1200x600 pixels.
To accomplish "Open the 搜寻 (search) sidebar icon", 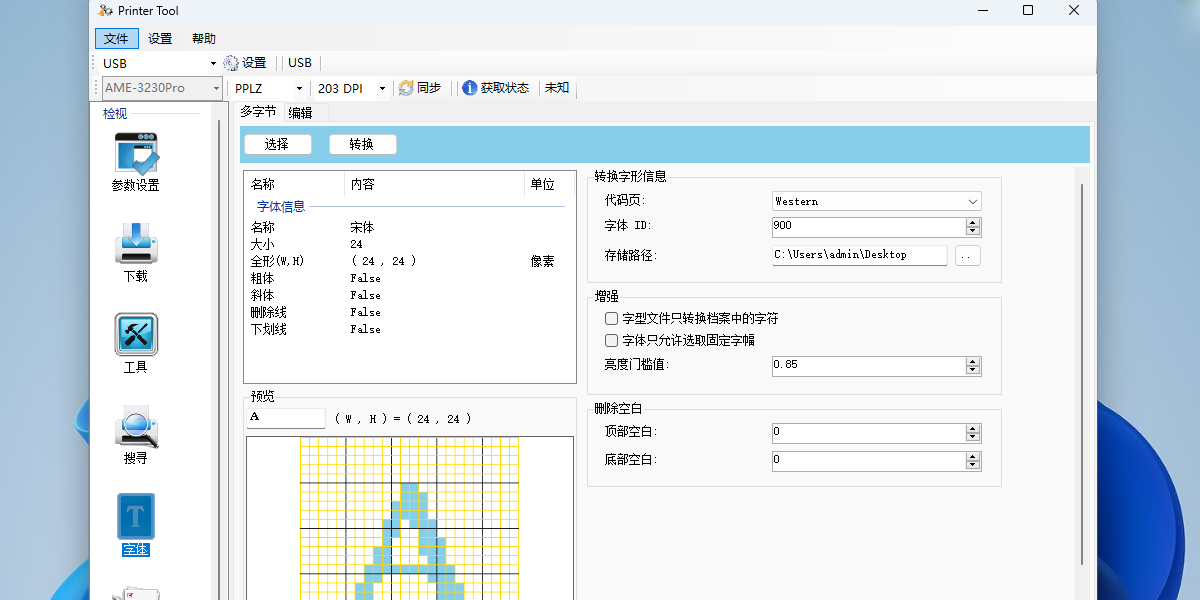I will coord(136,434).
